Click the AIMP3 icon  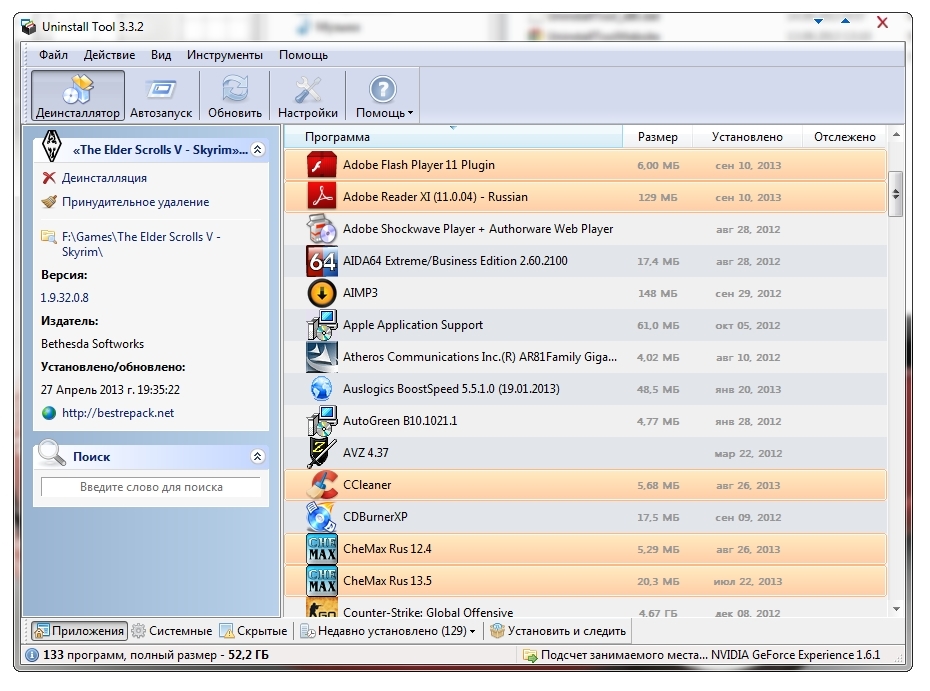(x=322, y=293)
